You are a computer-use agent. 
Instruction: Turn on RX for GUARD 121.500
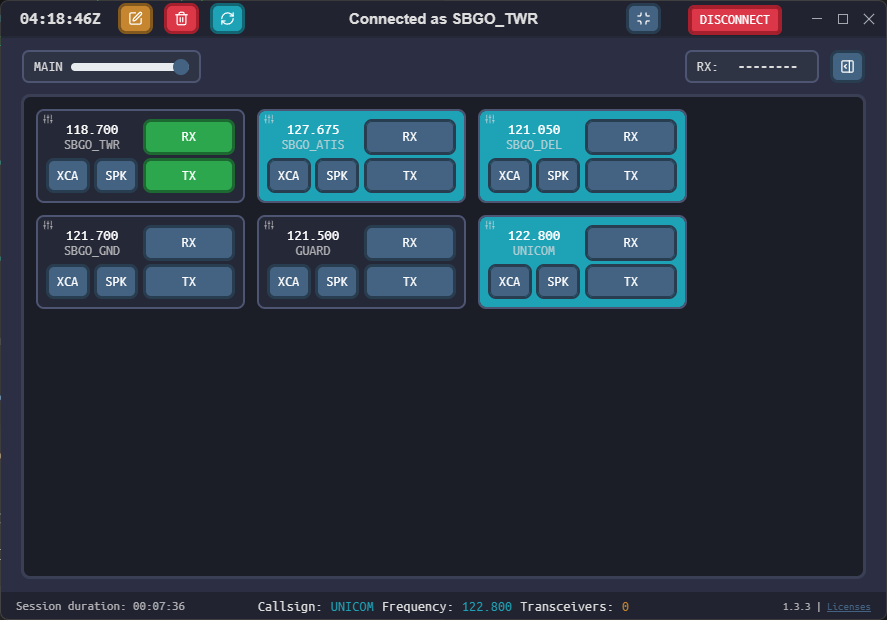(x=410, y=243)
